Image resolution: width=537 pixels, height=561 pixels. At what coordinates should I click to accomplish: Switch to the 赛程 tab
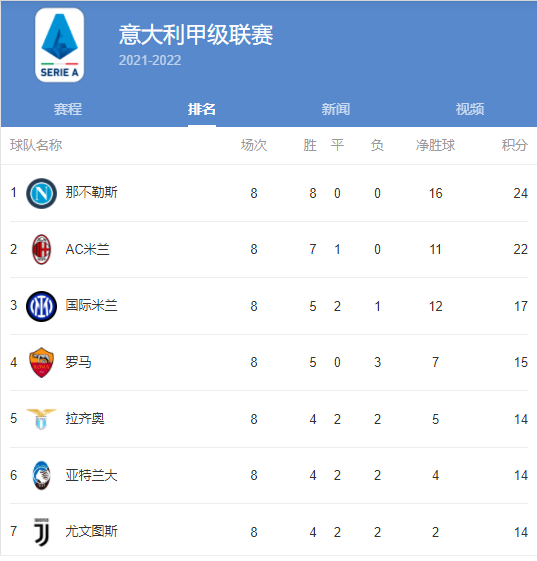pyautogui.click(x=68, y=109)
